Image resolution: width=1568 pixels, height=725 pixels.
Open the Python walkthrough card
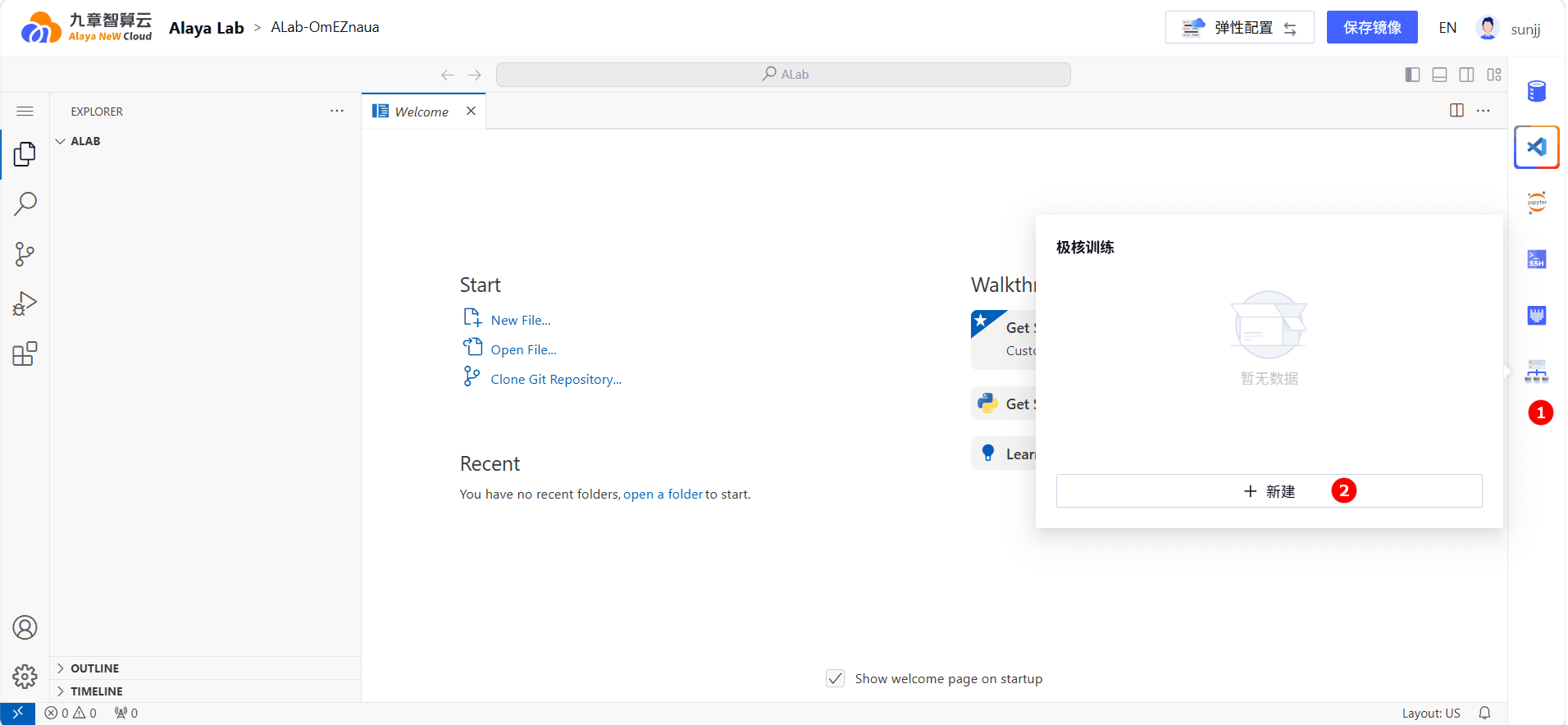[1004, 404]
